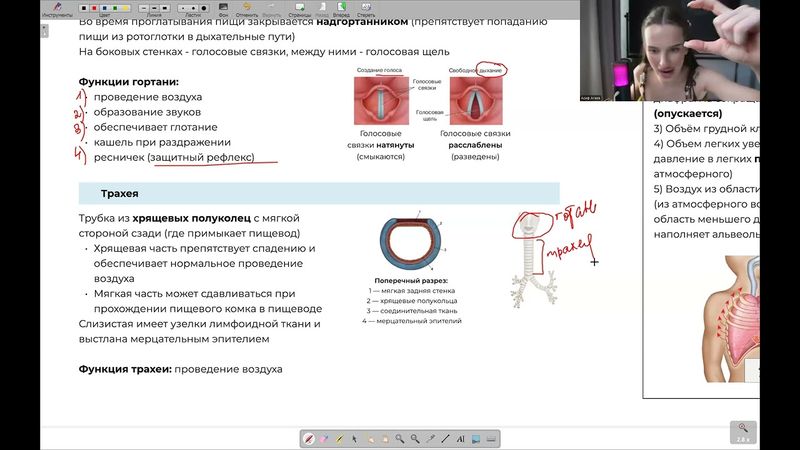Select the hand scroll page tool

(385, 439)
